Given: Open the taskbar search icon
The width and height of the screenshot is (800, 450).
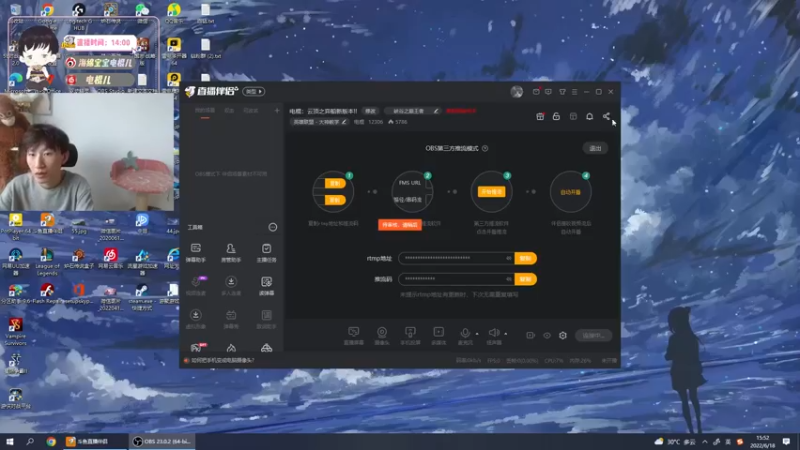Looking at the screenshot, I should (30, 441).
